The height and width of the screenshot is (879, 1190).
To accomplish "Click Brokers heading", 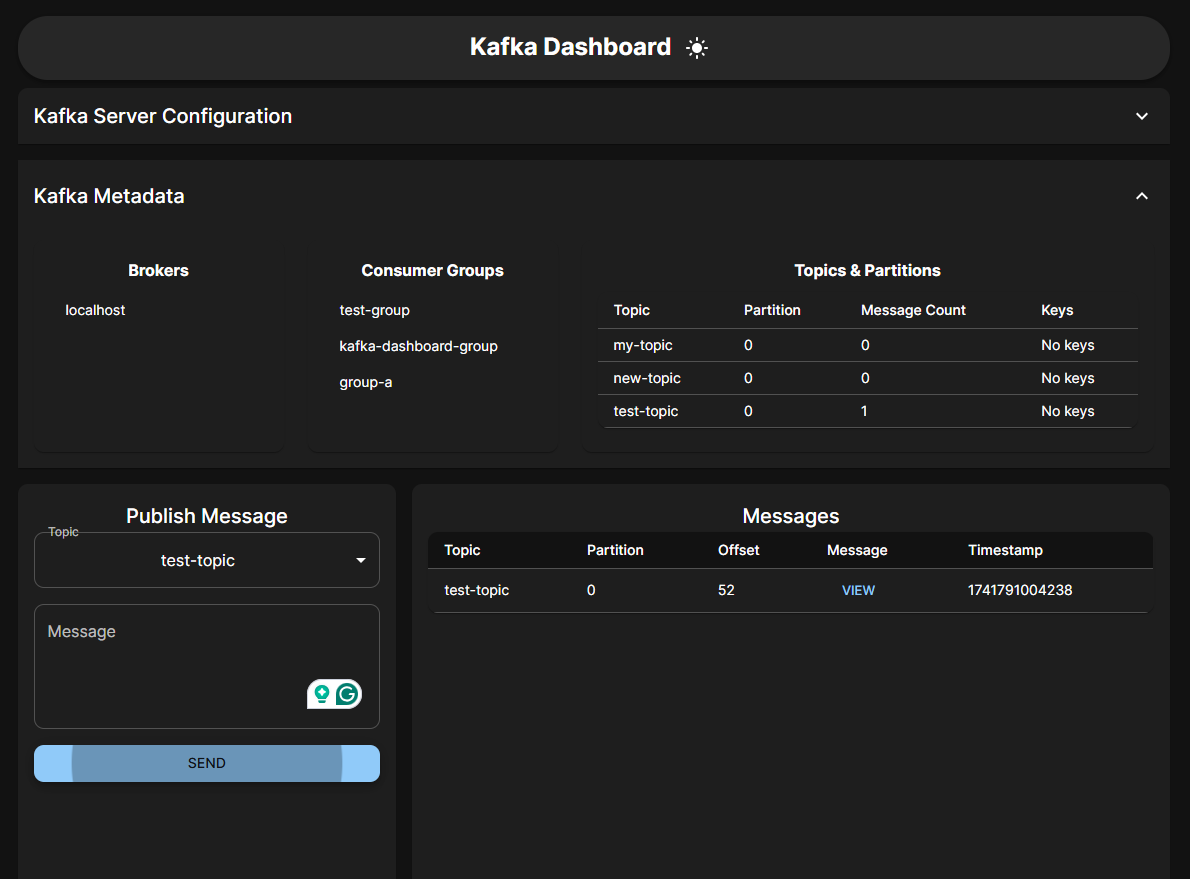I will pos(158,271).
